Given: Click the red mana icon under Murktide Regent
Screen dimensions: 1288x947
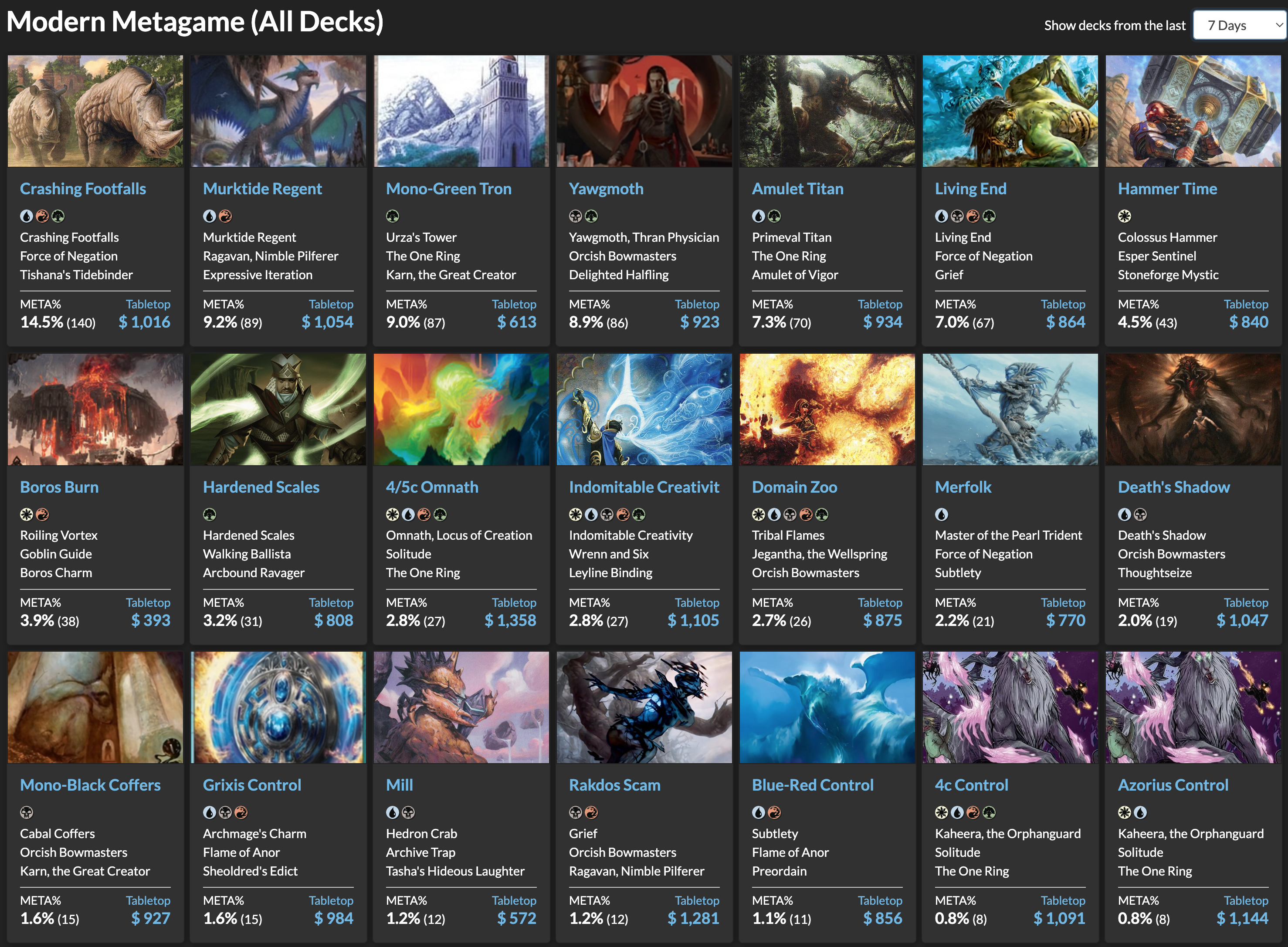Looking at the screenshot, I should pyautogui.click(x=225, y=216).
